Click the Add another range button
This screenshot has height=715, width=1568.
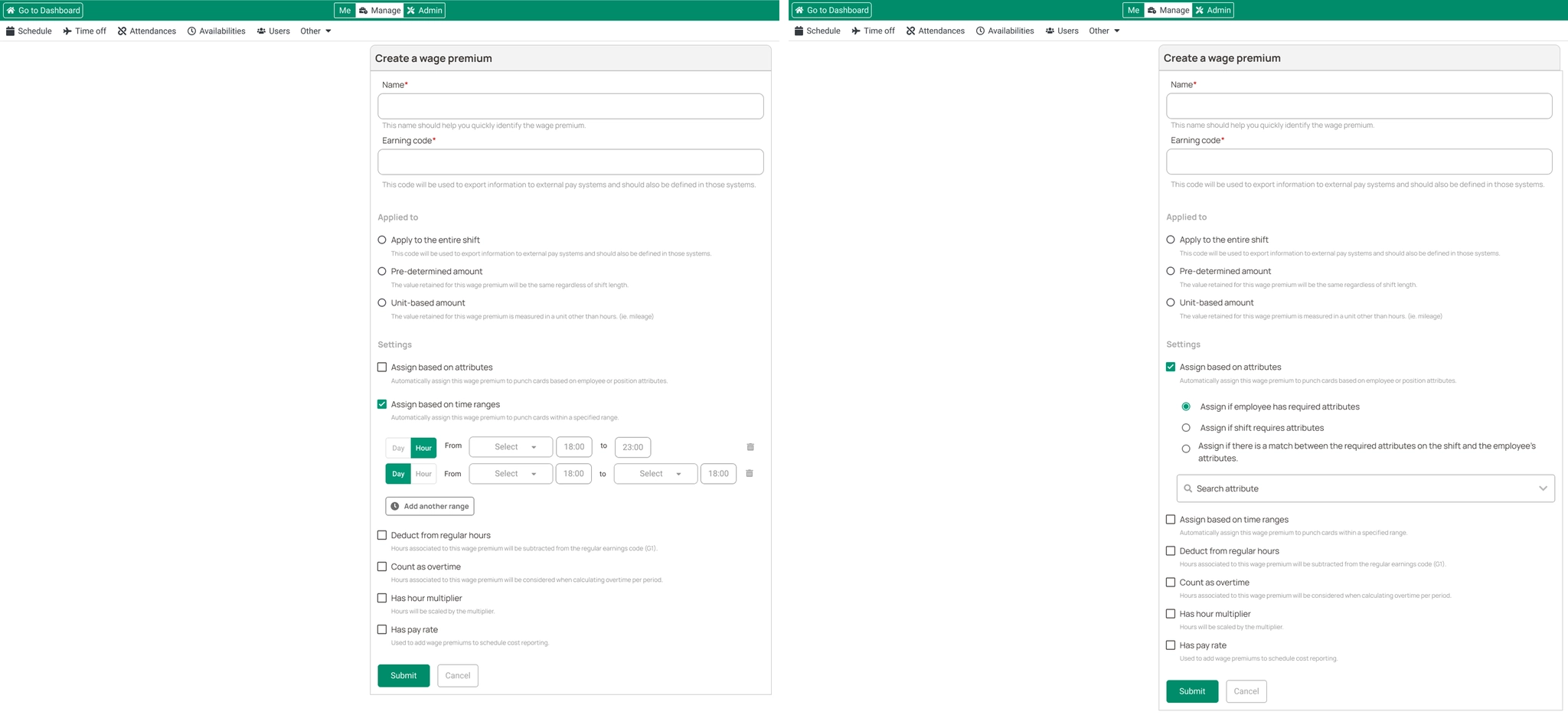coord(430,507)
